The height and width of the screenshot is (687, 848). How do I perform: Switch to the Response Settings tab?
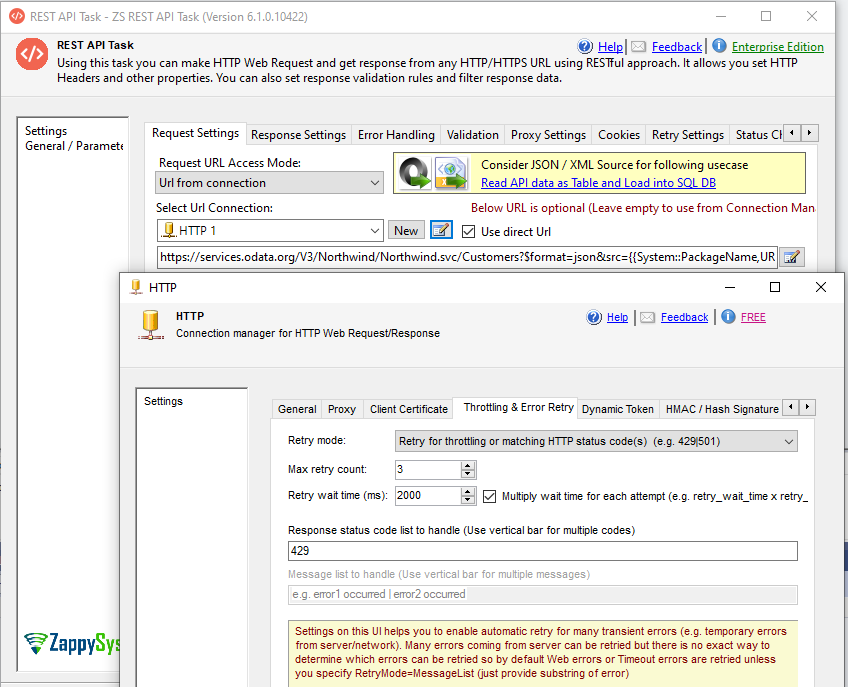click(x=298, y=134)
